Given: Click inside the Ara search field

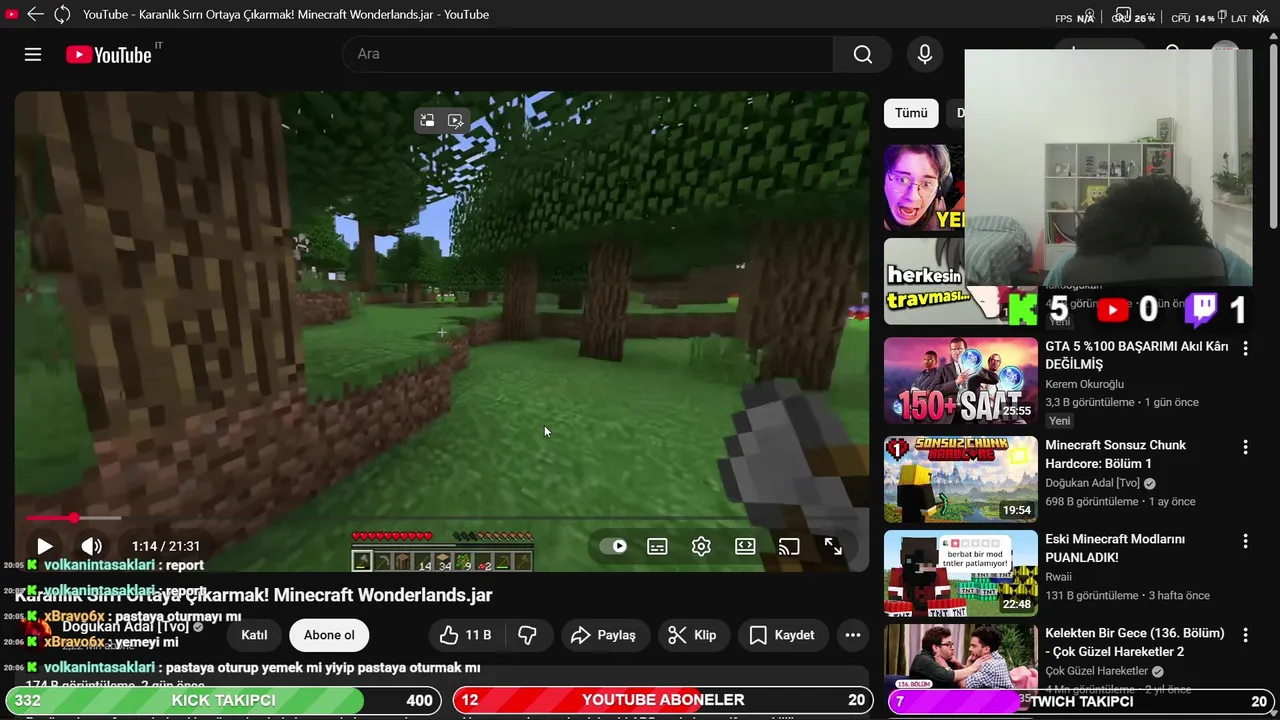Looking at the screenshot, I should click(x=588, y=55).
